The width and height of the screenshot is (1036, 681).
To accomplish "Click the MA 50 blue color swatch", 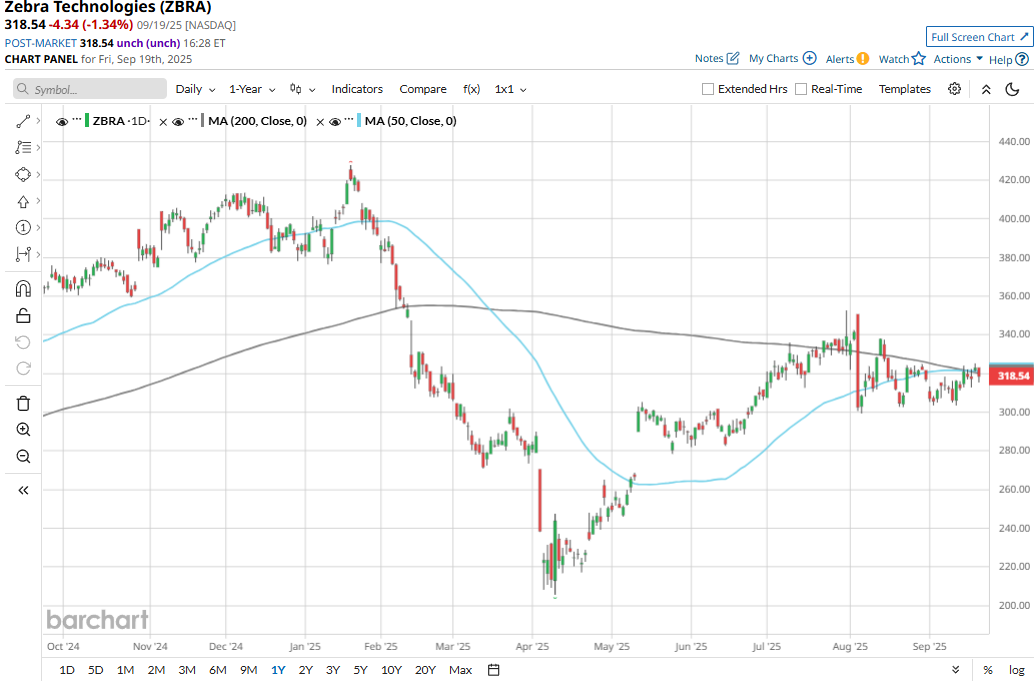I will pyautogui.click(x=359, y=121).
